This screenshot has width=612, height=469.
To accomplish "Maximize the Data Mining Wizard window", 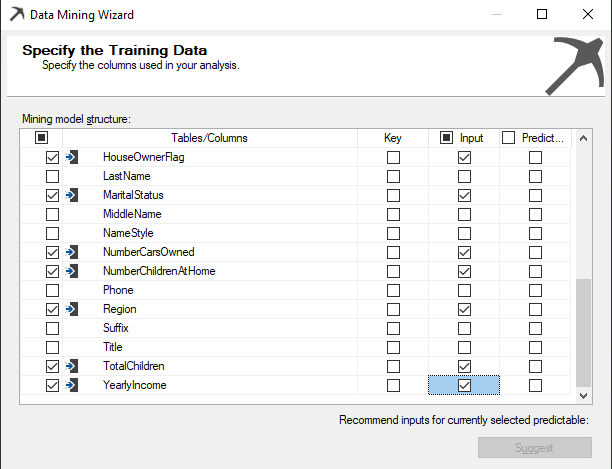I will click(x=542, y=15).
